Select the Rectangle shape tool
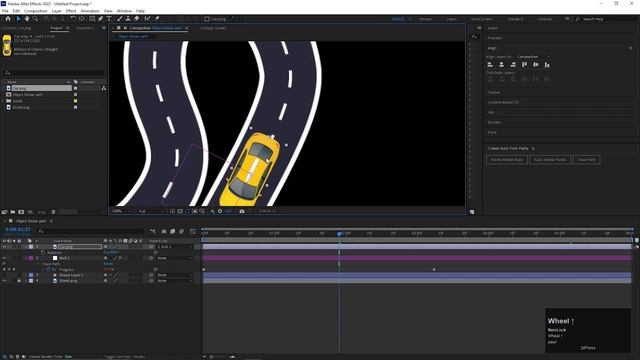 [92, 19]
